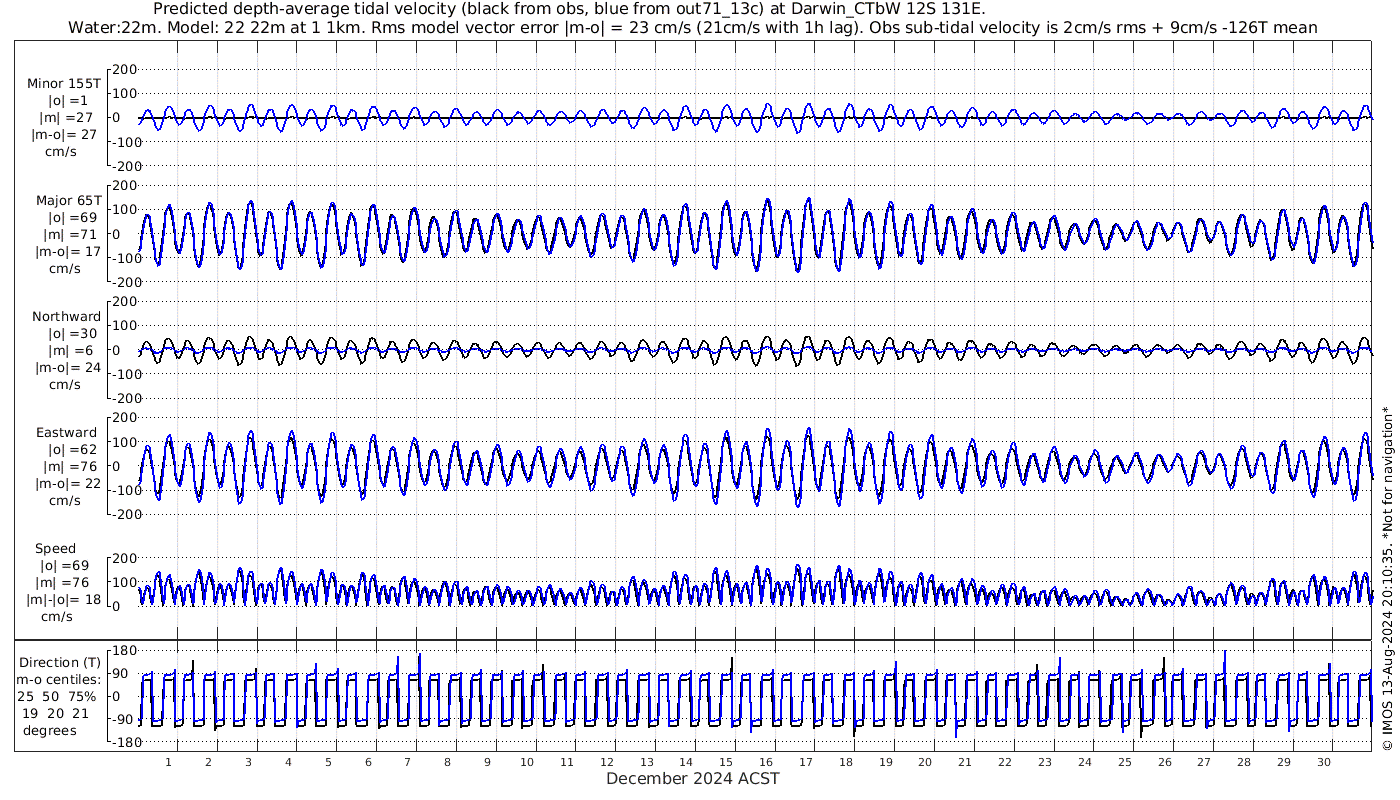Click day '15' on the date axis
Screen dimensions: 1400x800
[727, 763]
